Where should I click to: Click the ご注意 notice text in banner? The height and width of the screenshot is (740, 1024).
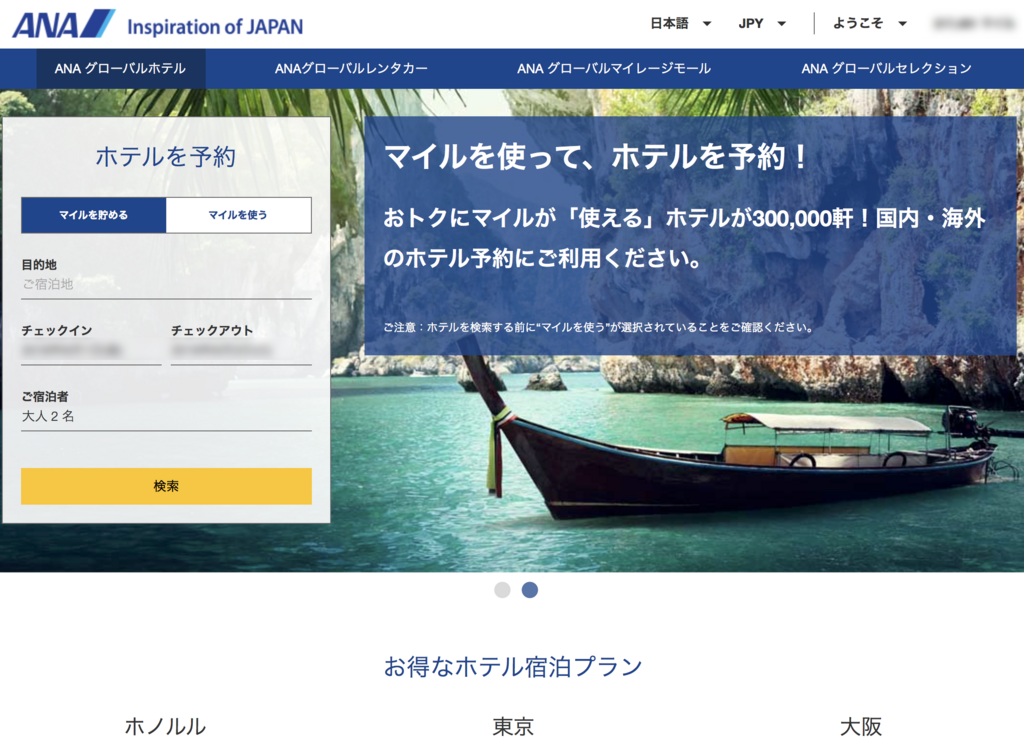(598, 327)
